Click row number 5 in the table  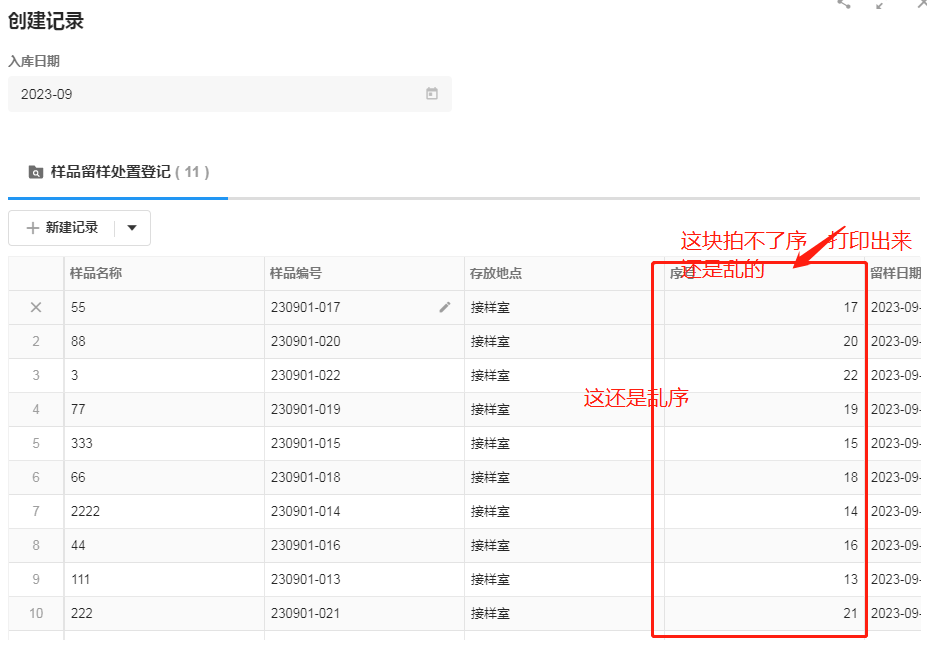(36, 443)
